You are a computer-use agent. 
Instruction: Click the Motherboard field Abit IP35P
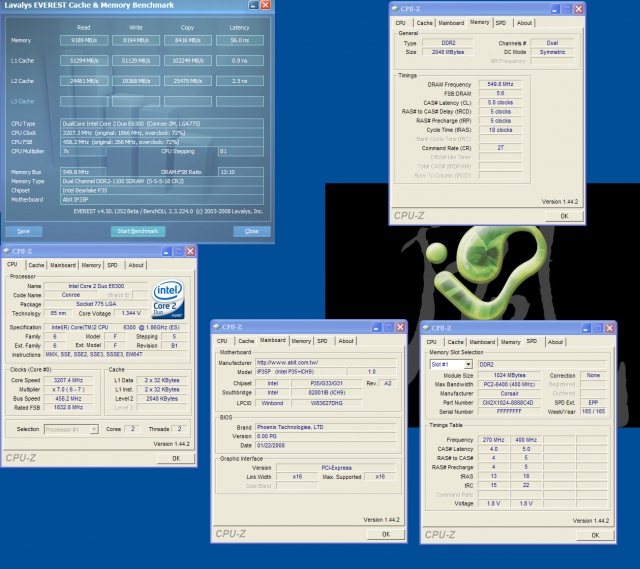[162, 200]
